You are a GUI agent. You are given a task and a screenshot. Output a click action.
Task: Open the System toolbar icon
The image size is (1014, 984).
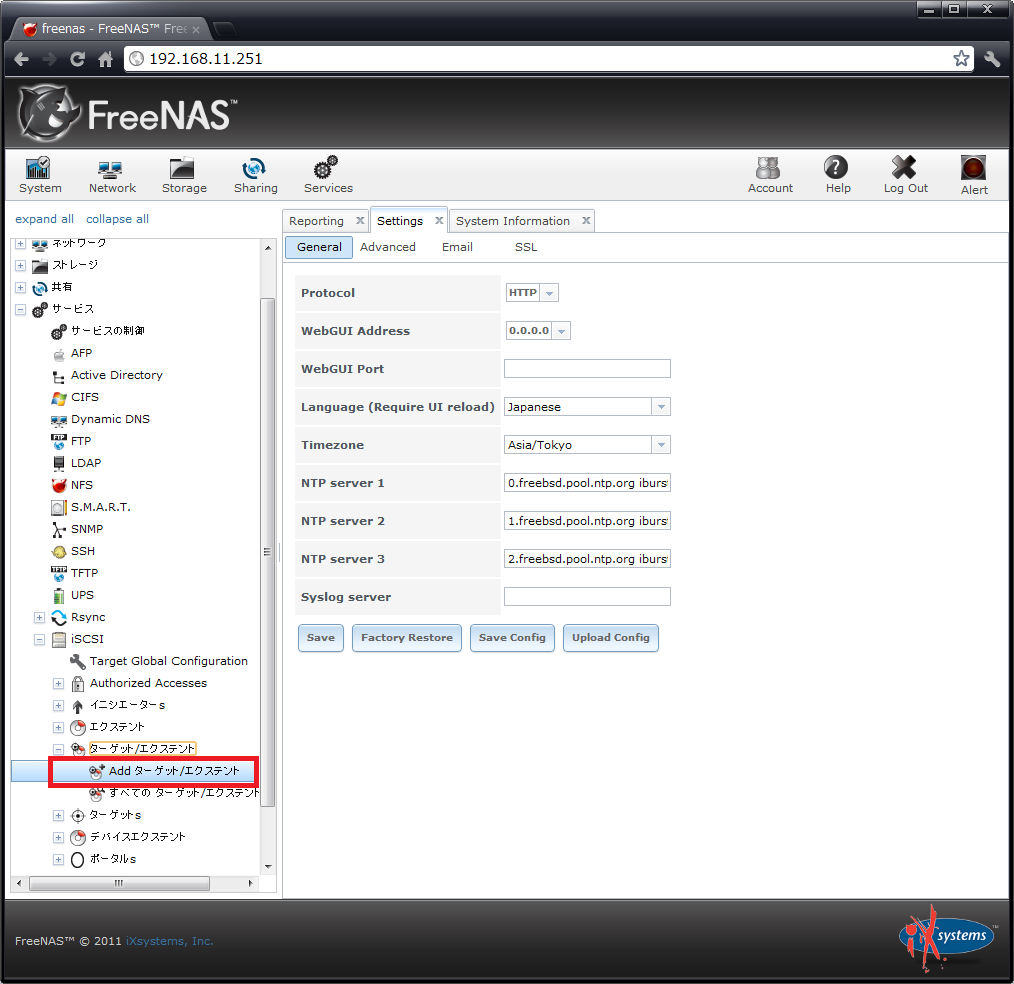[40, 175]
